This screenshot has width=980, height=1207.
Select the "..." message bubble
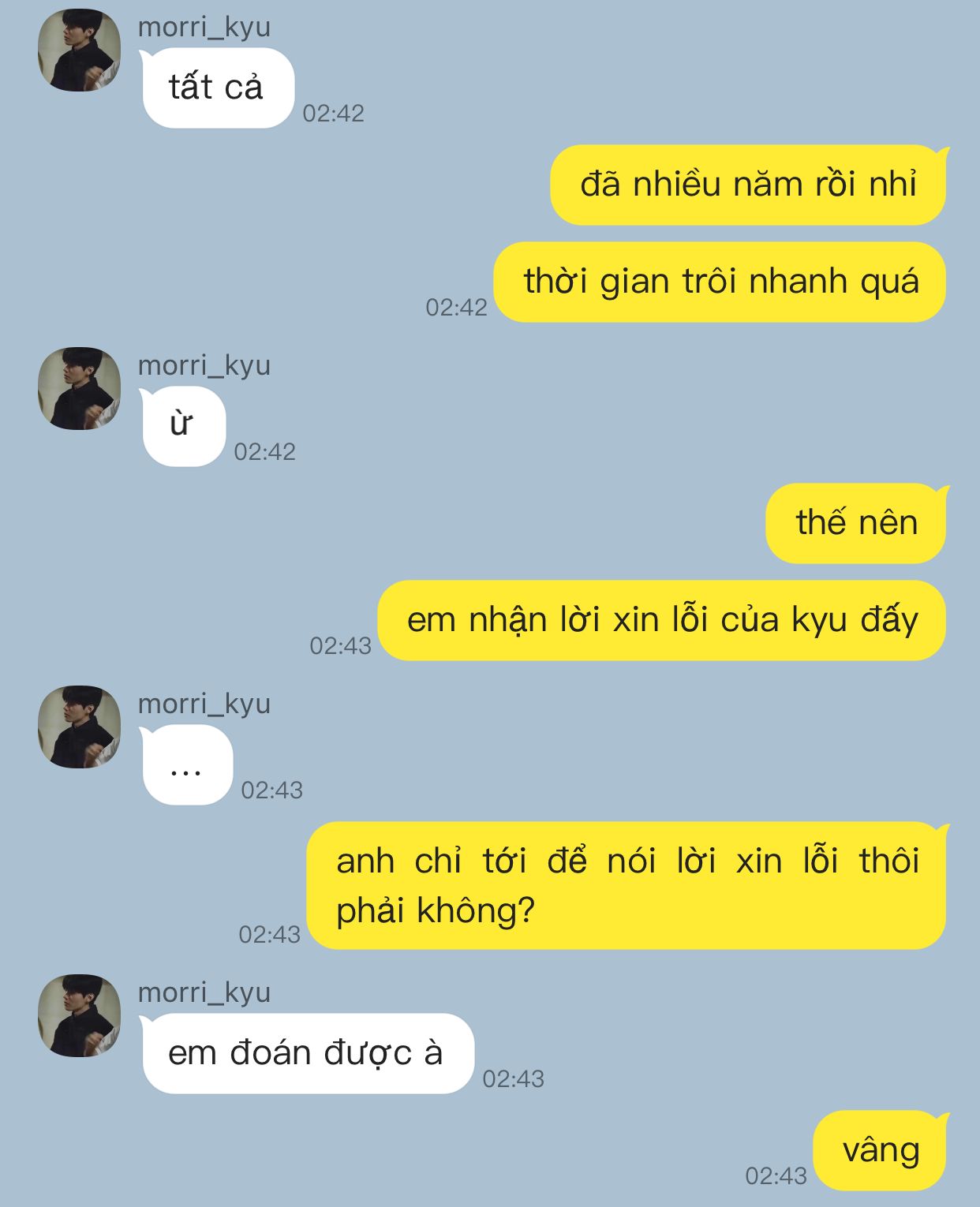coord(187,764)
